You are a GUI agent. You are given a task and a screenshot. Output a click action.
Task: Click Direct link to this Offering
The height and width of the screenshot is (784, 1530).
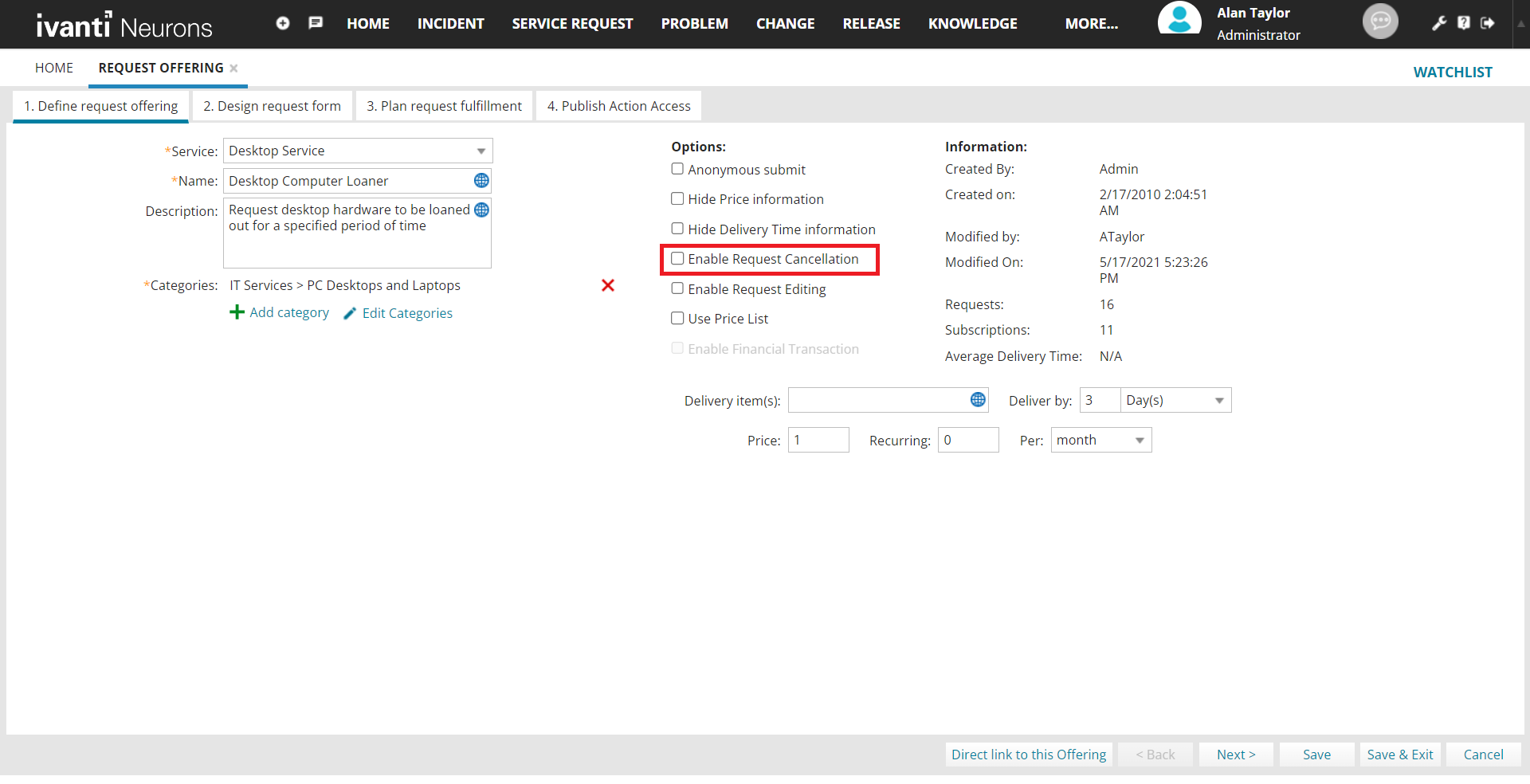(1029, 754)
